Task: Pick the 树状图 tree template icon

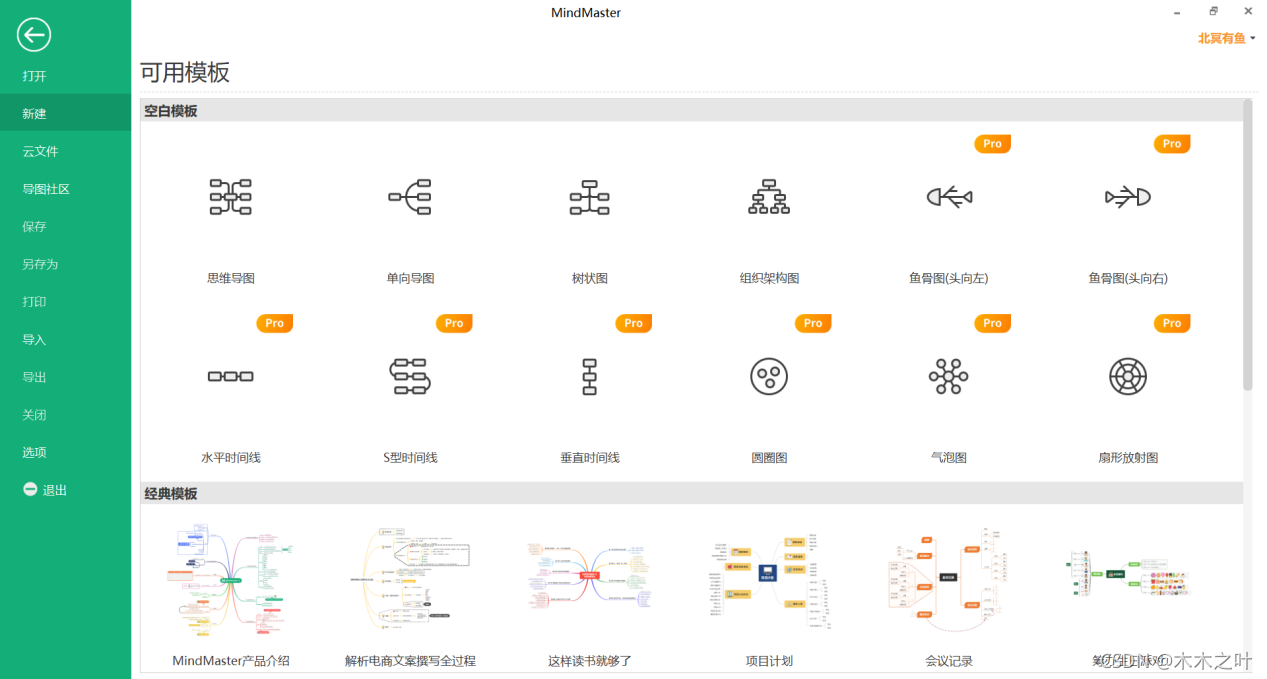Action: coord(589,197)
